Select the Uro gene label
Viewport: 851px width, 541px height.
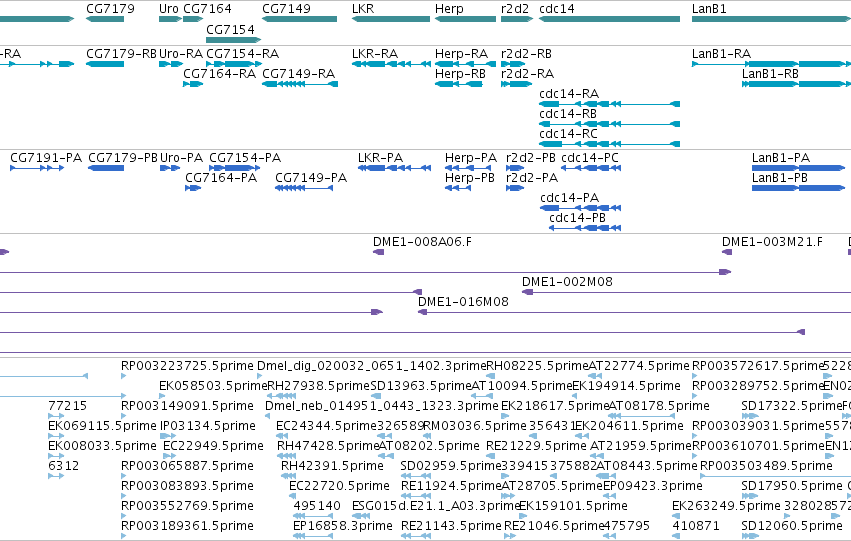coord(169,9)
